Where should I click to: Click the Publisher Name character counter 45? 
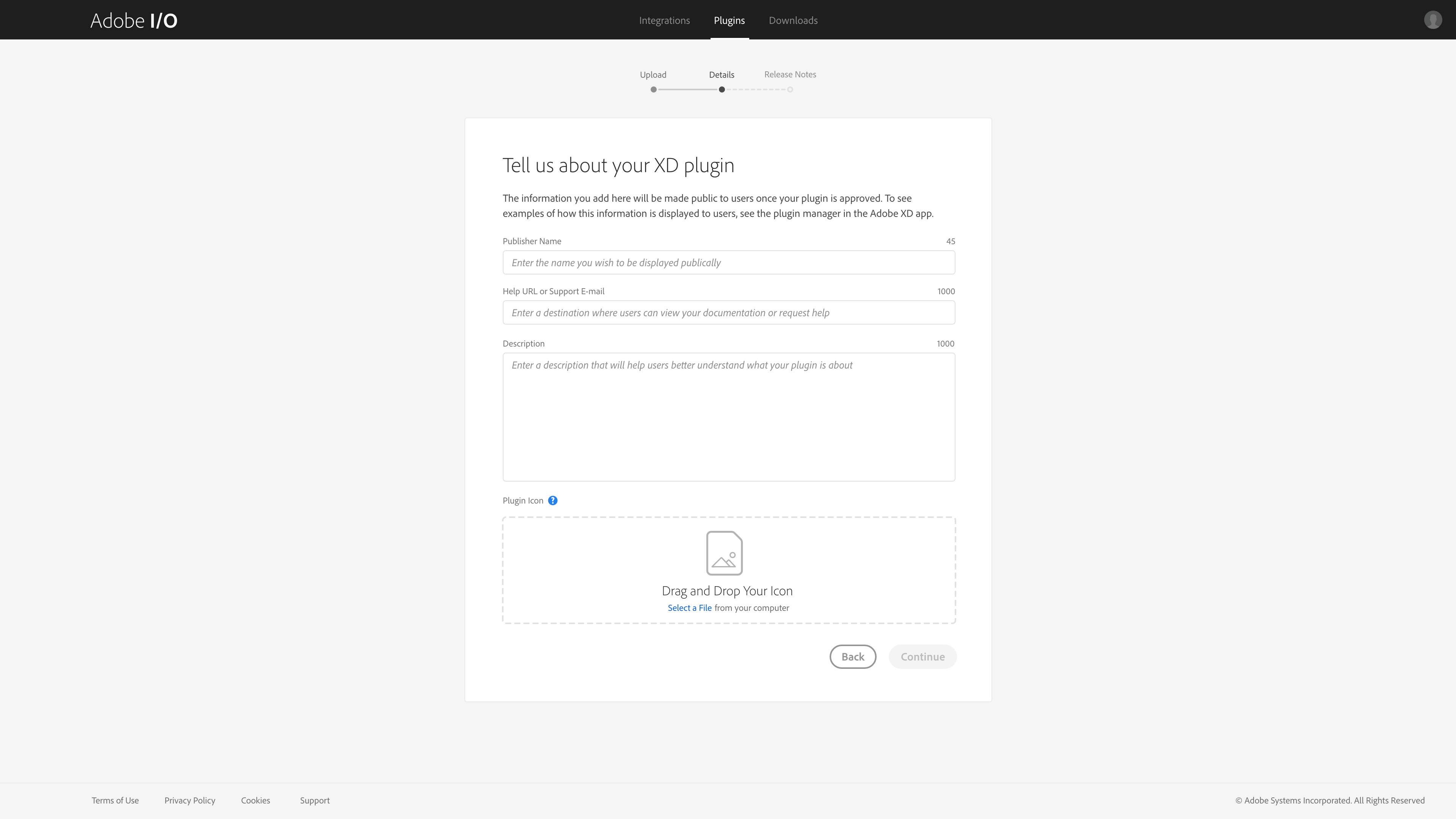coord(951,241)
